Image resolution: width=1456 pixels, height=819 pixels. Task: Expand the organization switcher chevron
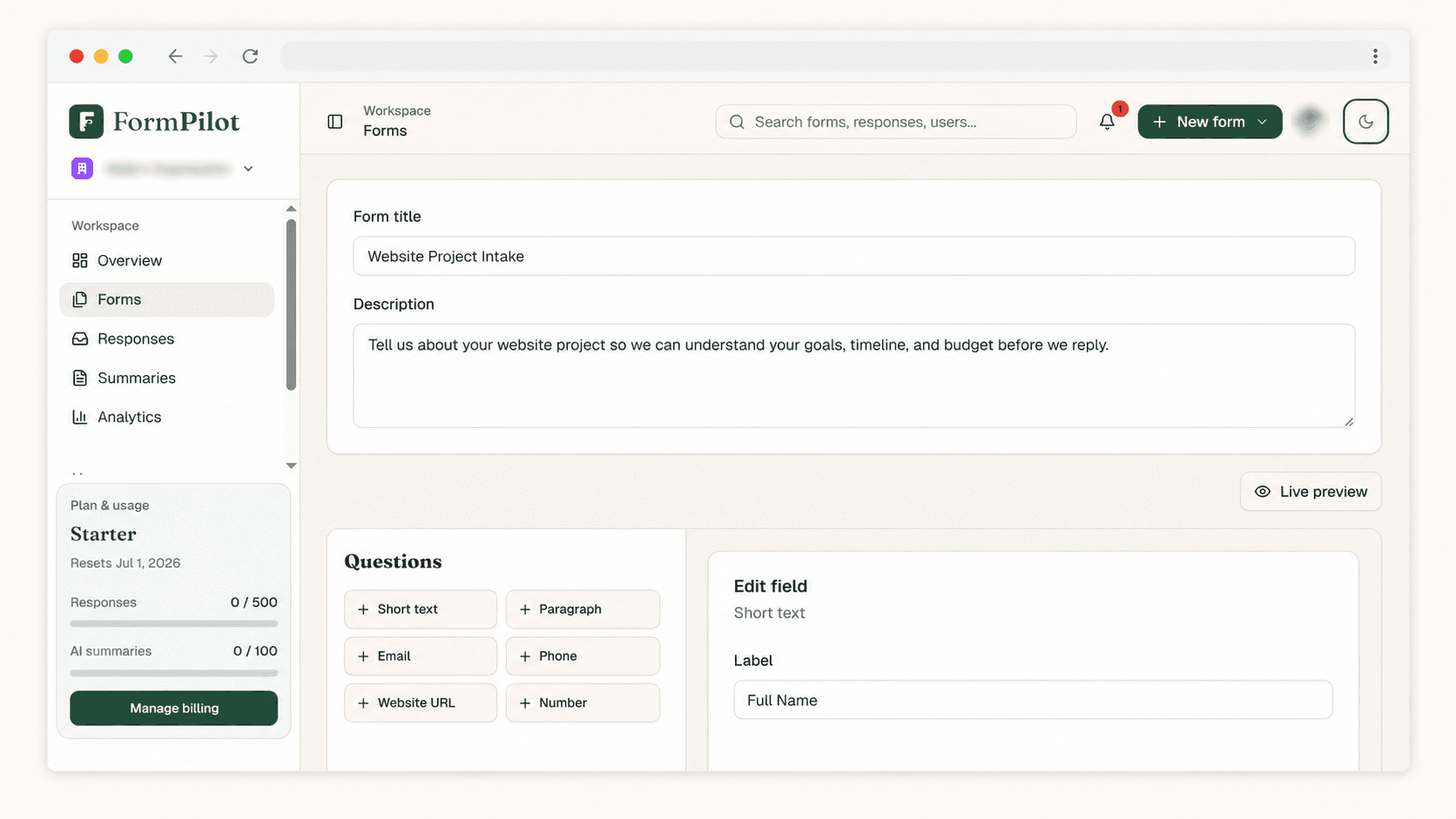tap(248, 169)
